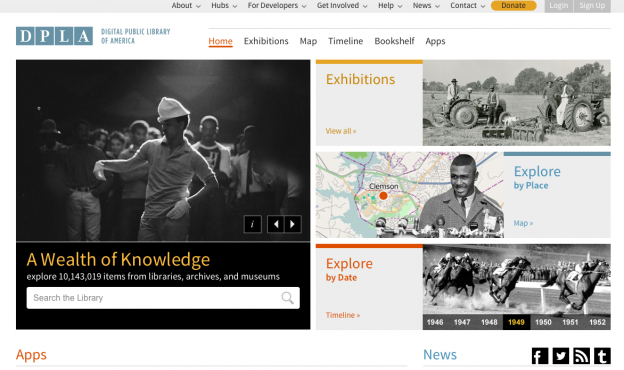
Task: Follow the View all » exhibitions link
Action: [341, 131]
